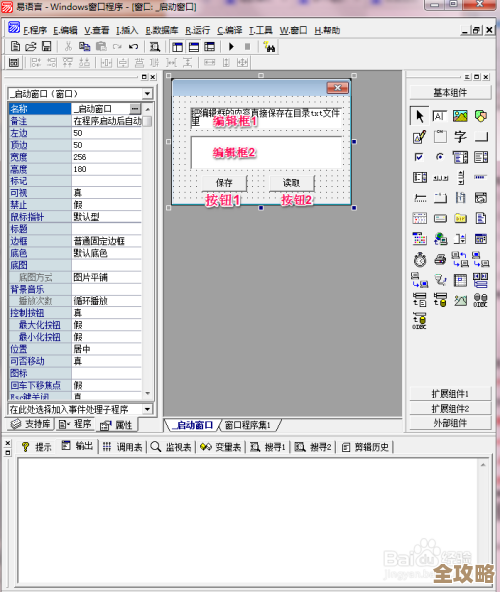Open the 剪辑历史 tab
The width and height of the screenshot is (500, 592).
coord(365,447)
